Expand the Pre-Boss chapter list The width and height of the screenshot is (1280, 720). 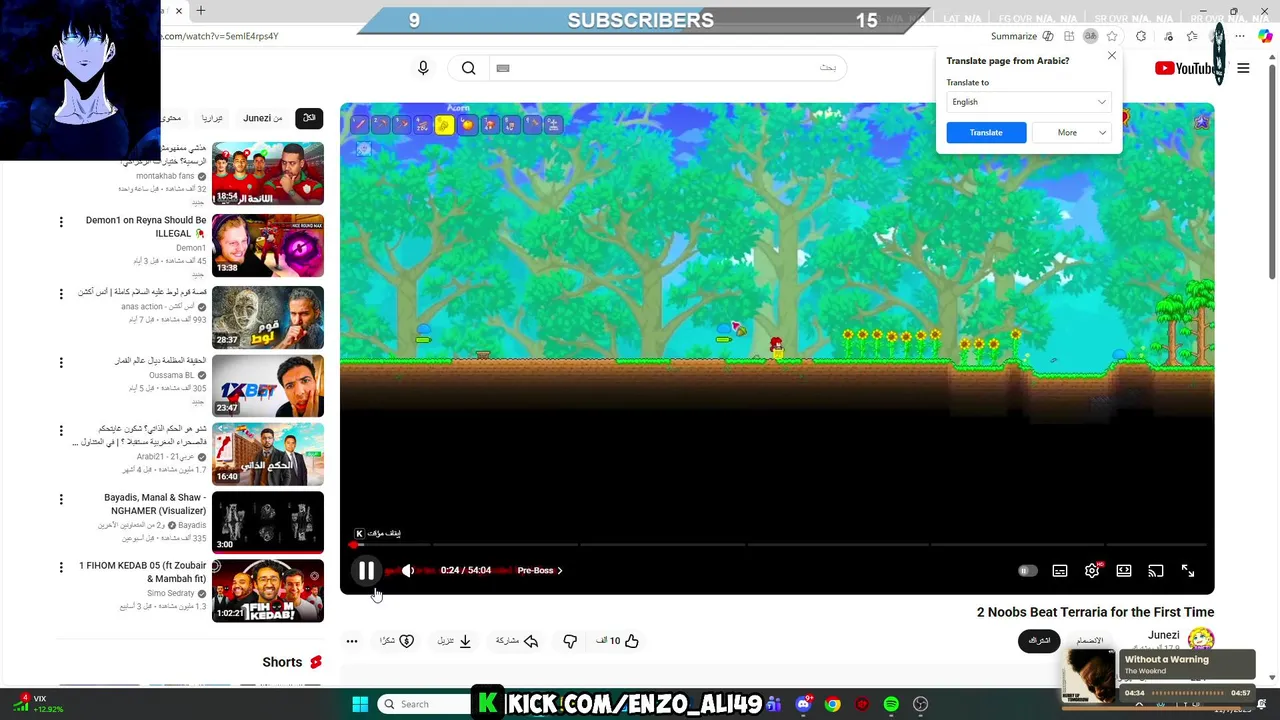click(540, 571)
